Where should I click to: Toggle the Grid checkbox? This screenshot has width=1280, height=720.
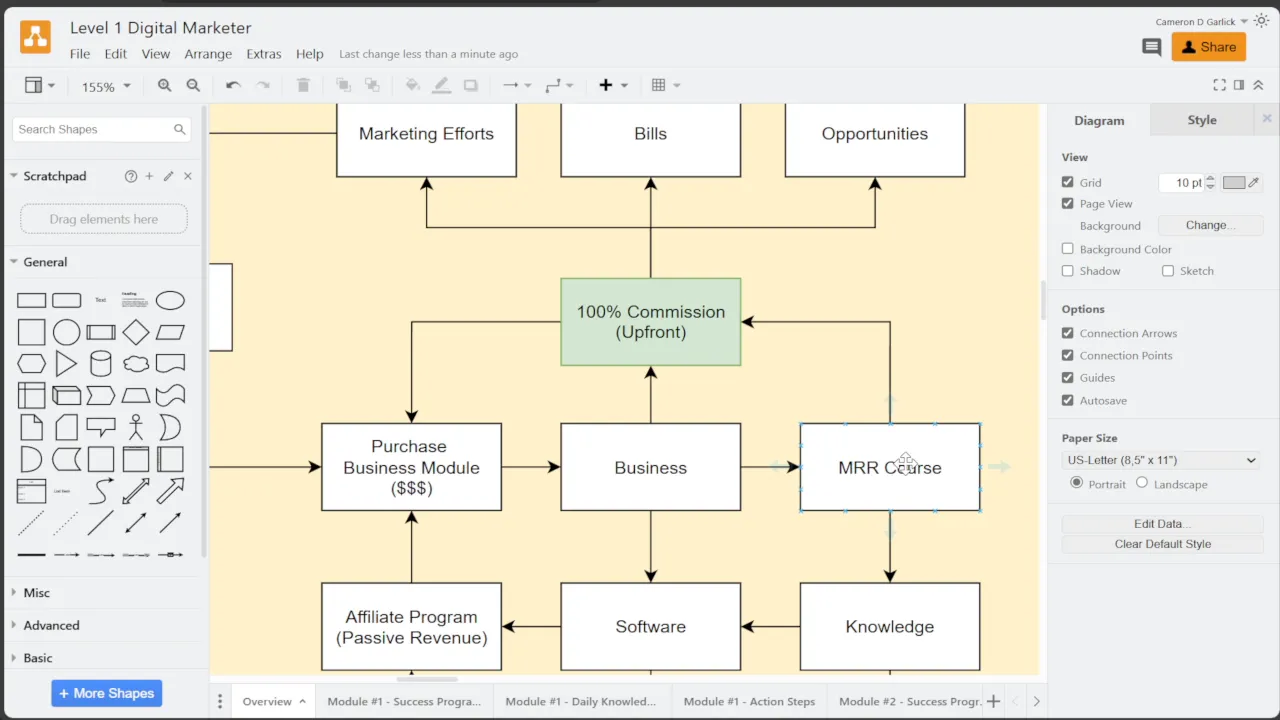1068,182
